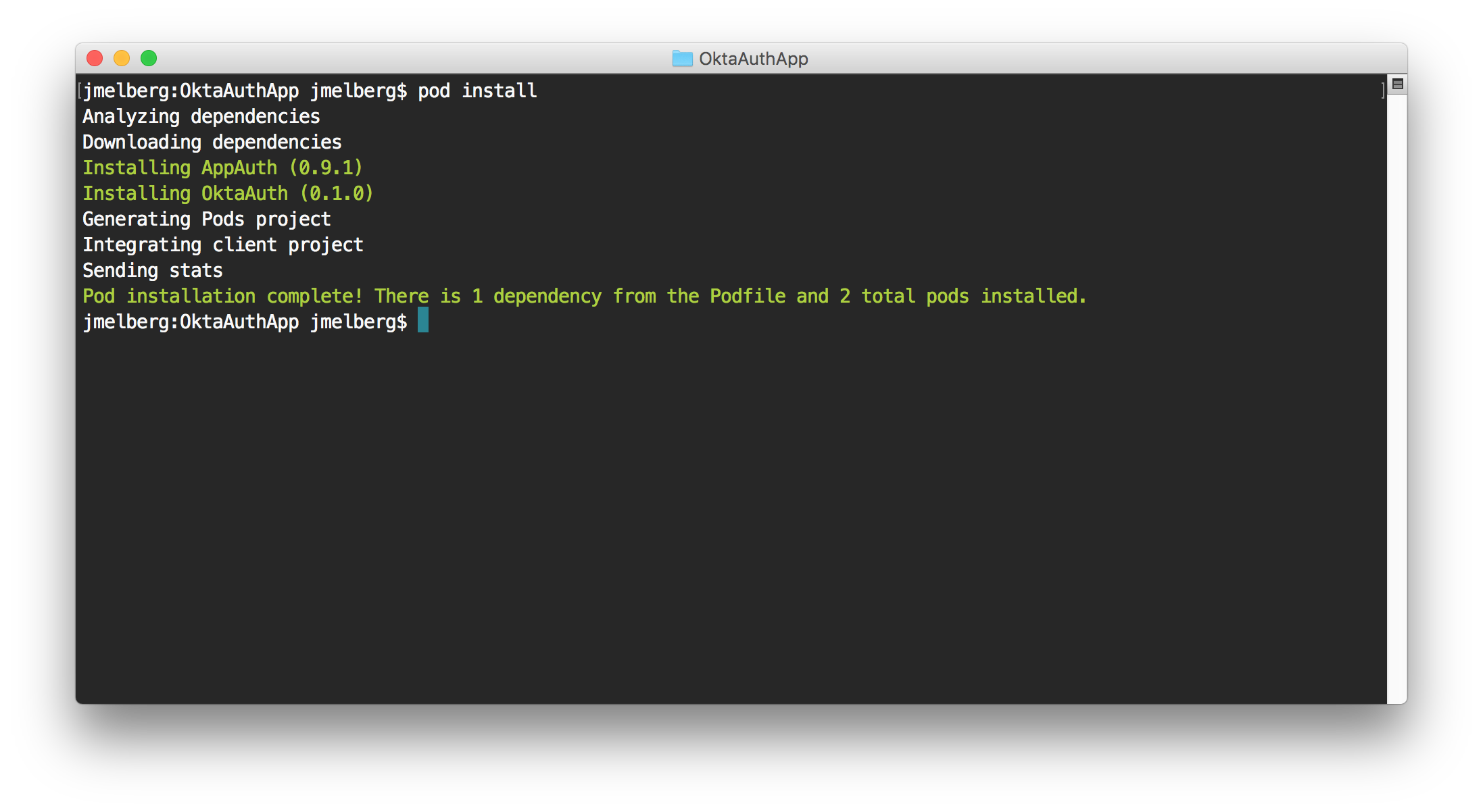The height and width of the screenshot is (812, 1483).
Task: Click the OktaAuthApp folder proxy icon
Action: [682, 59]
